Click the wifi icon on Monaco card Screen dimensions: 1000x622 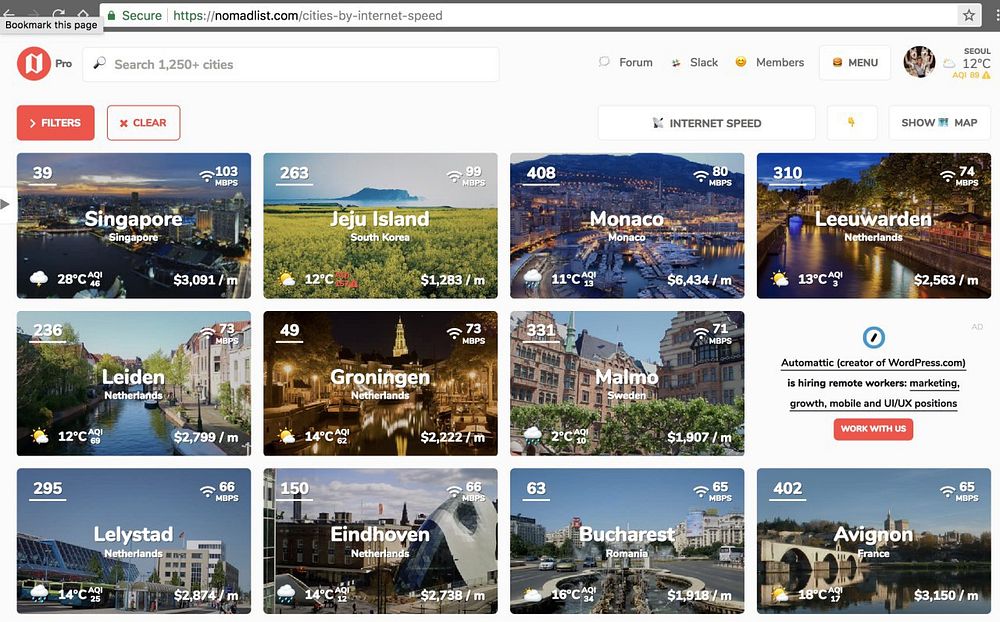pyautogui.click(x=700, y=175)
